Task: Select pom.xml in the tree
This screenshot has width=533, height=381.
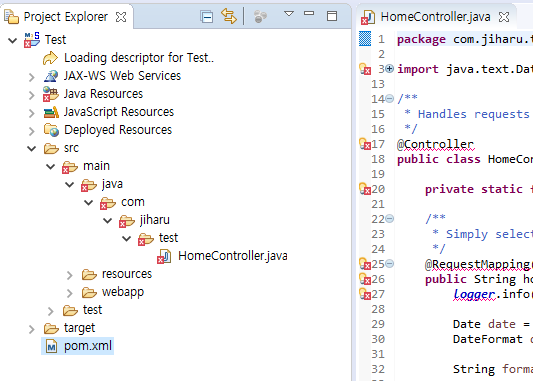Action: pos(88,346)
